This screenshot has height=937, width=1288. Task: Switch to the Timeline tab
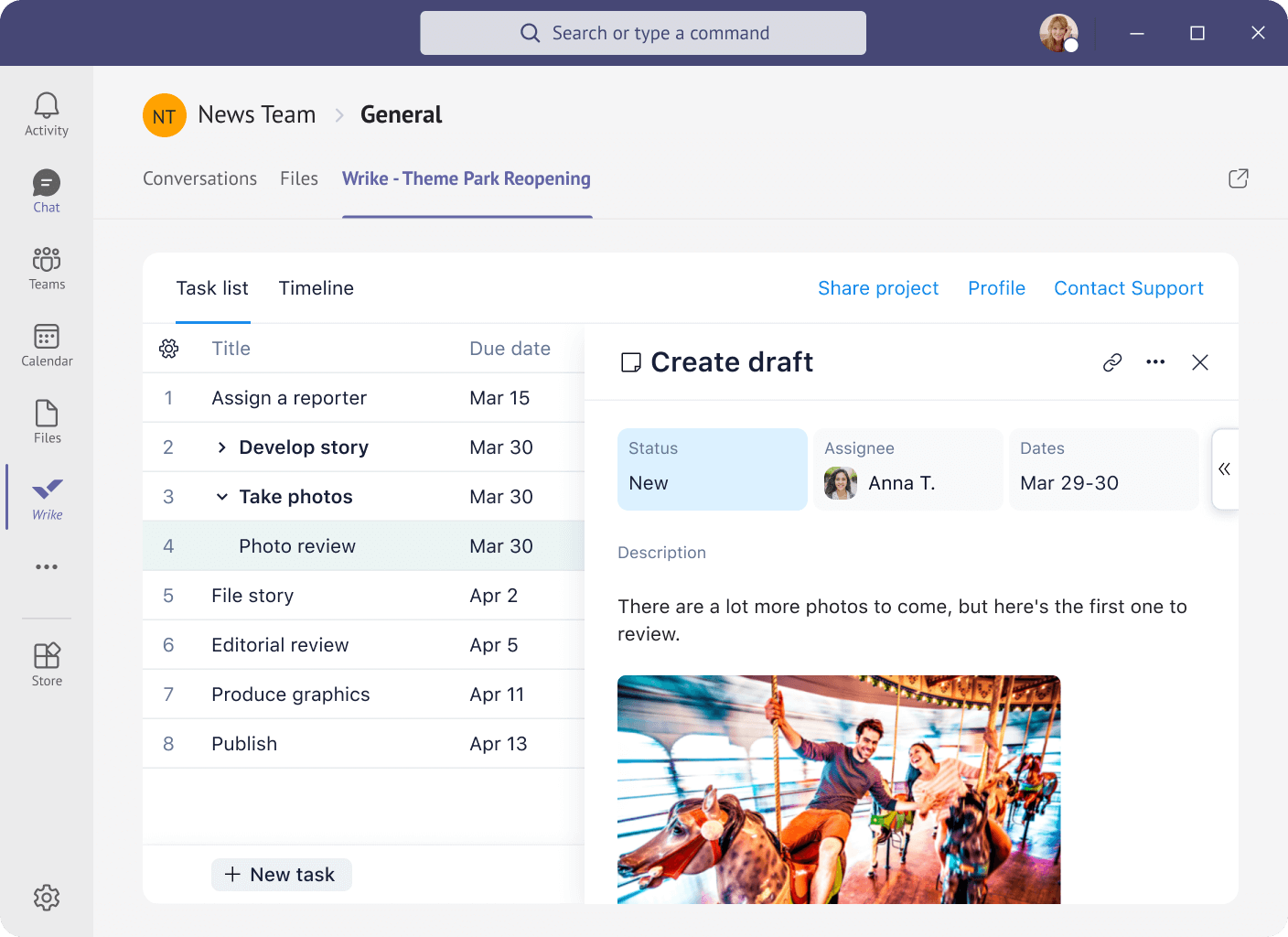[316, 288]
